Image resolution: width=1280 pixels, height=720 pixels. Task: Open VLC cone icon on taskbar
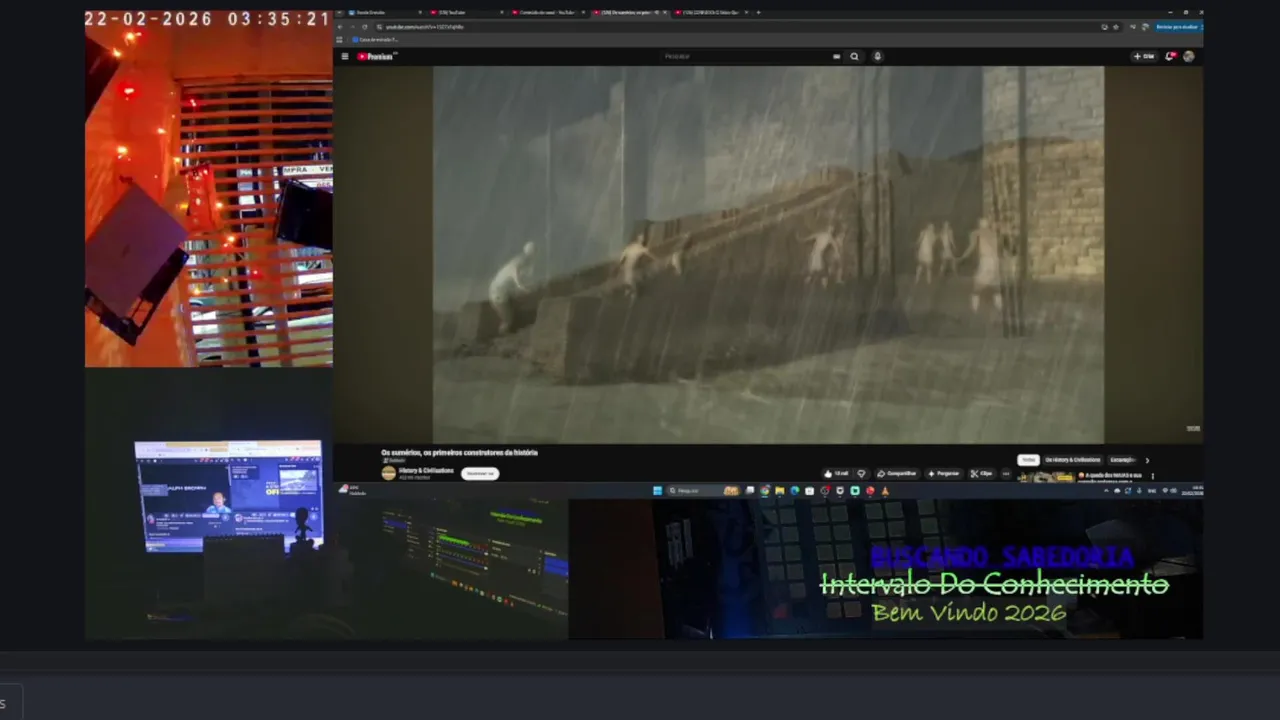click(x=885, y=490)
